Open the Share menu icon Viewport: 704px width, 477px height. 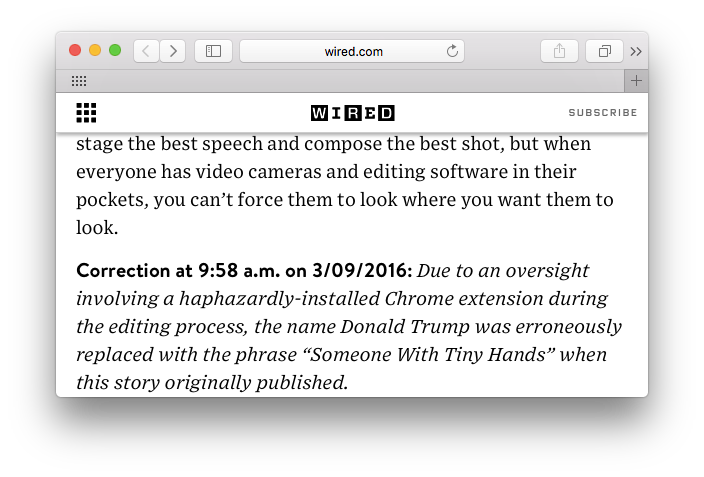coord(559,51)
